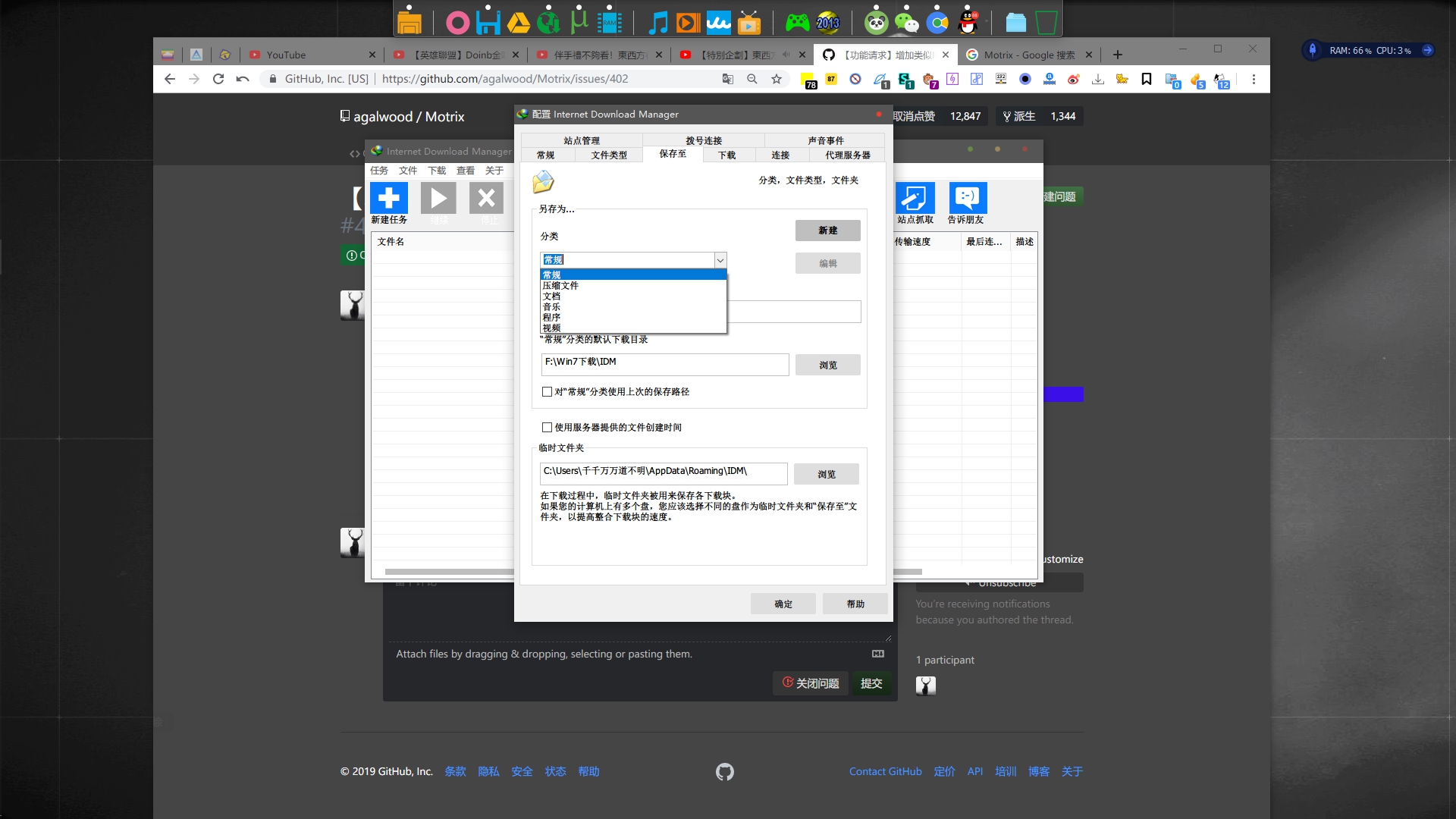This screenshot has width=1456, height=819.
Task: Select 程序 from the category list
Action: pyautogui.click(x=633, y=318)
